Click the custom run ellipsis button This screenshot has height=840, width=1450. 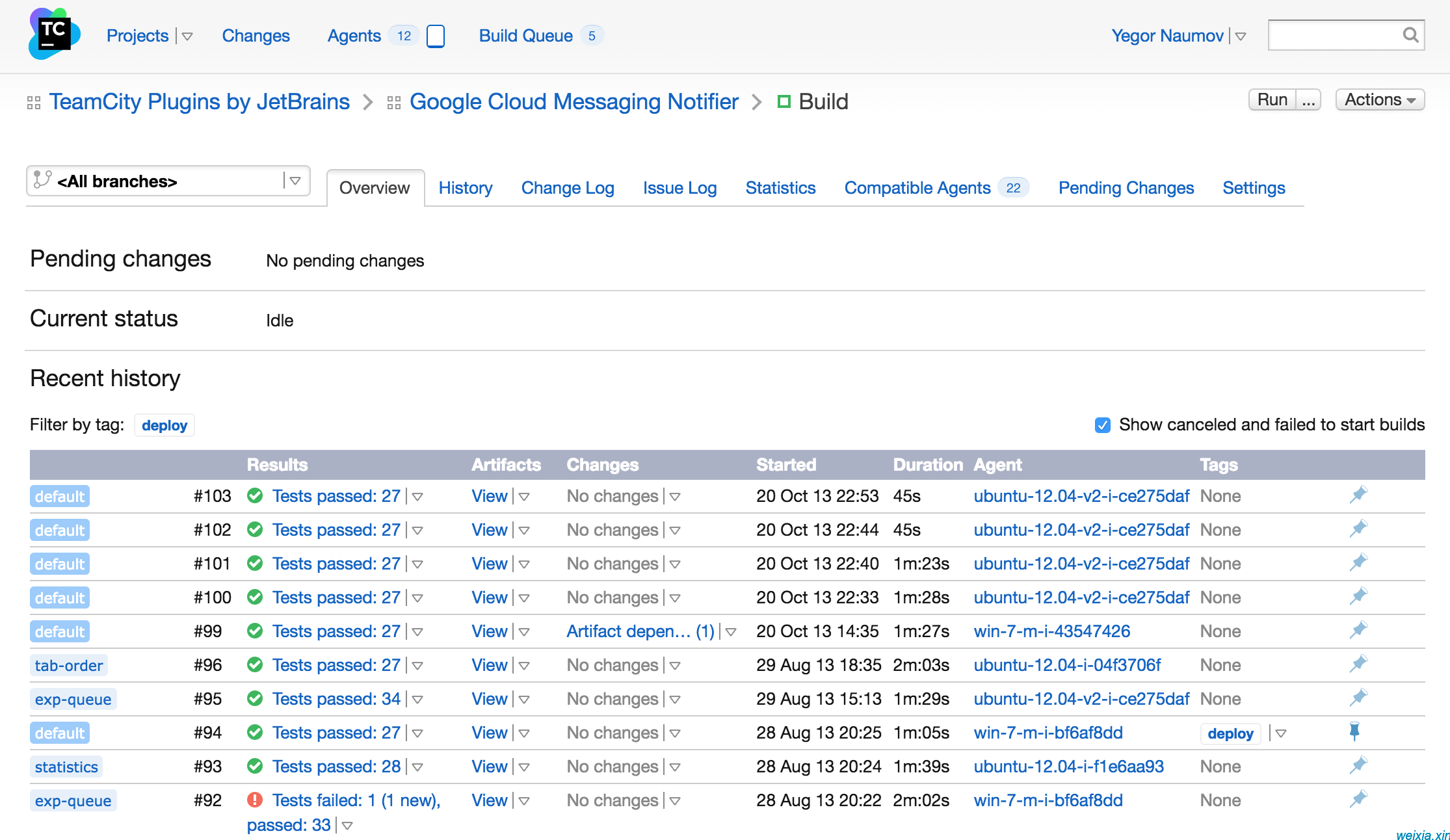(1308, 99)
